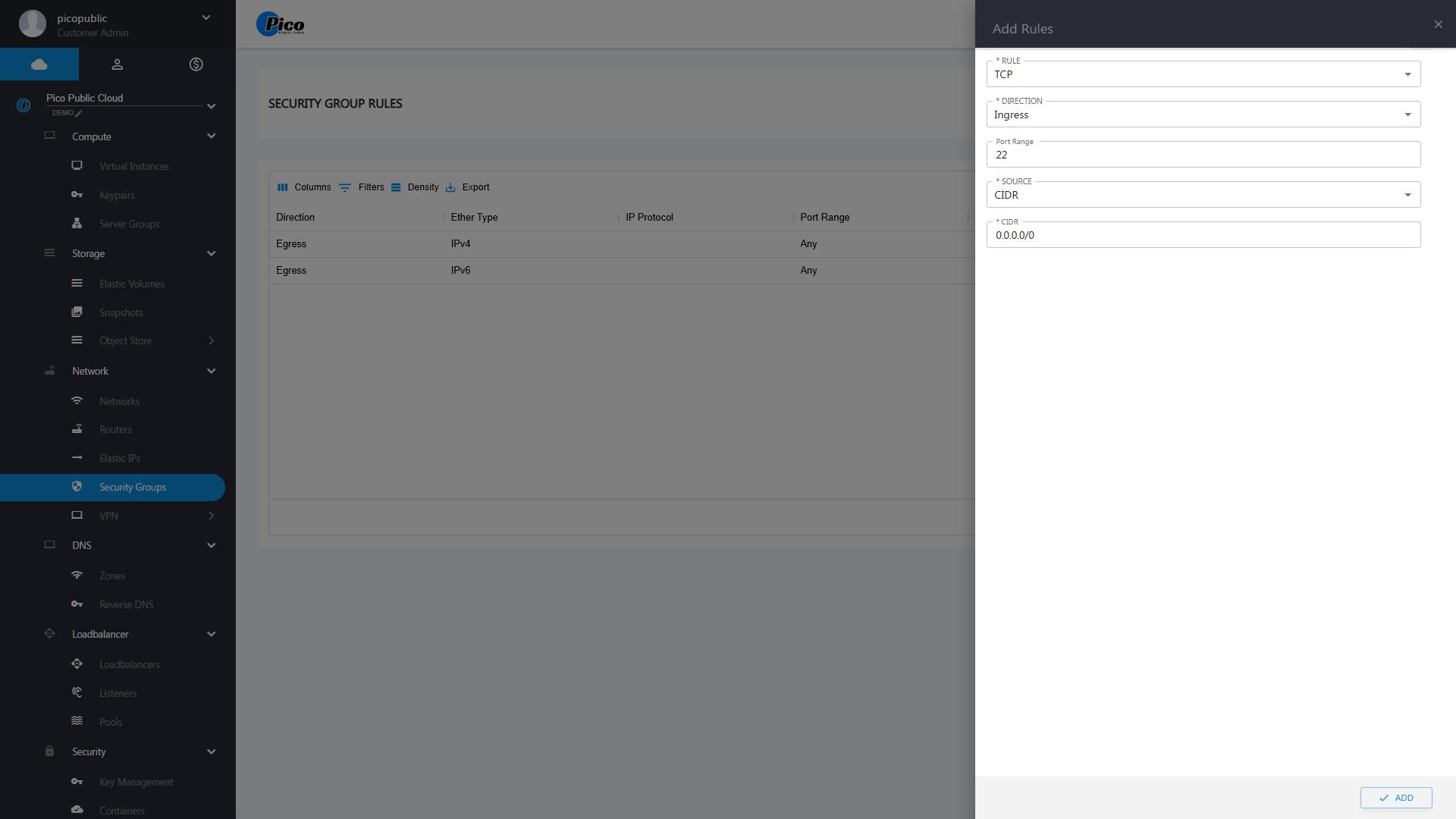Open the DIRECTION dropdown showing Ingress
Viewport: 1456px width, 819px height.
(1203, 115)
